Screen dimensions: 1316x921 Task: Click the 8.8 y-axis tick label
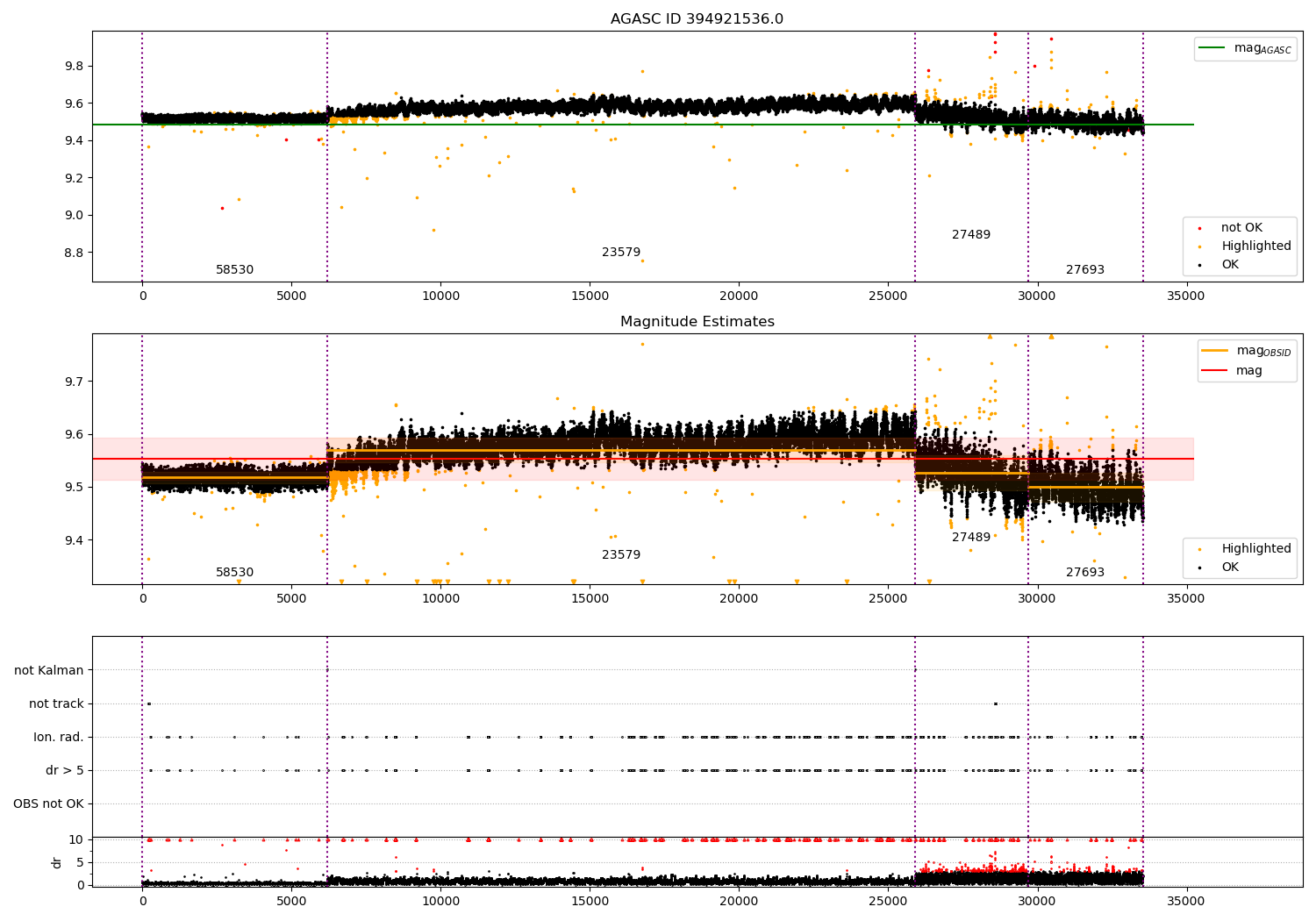click(74, 253)
